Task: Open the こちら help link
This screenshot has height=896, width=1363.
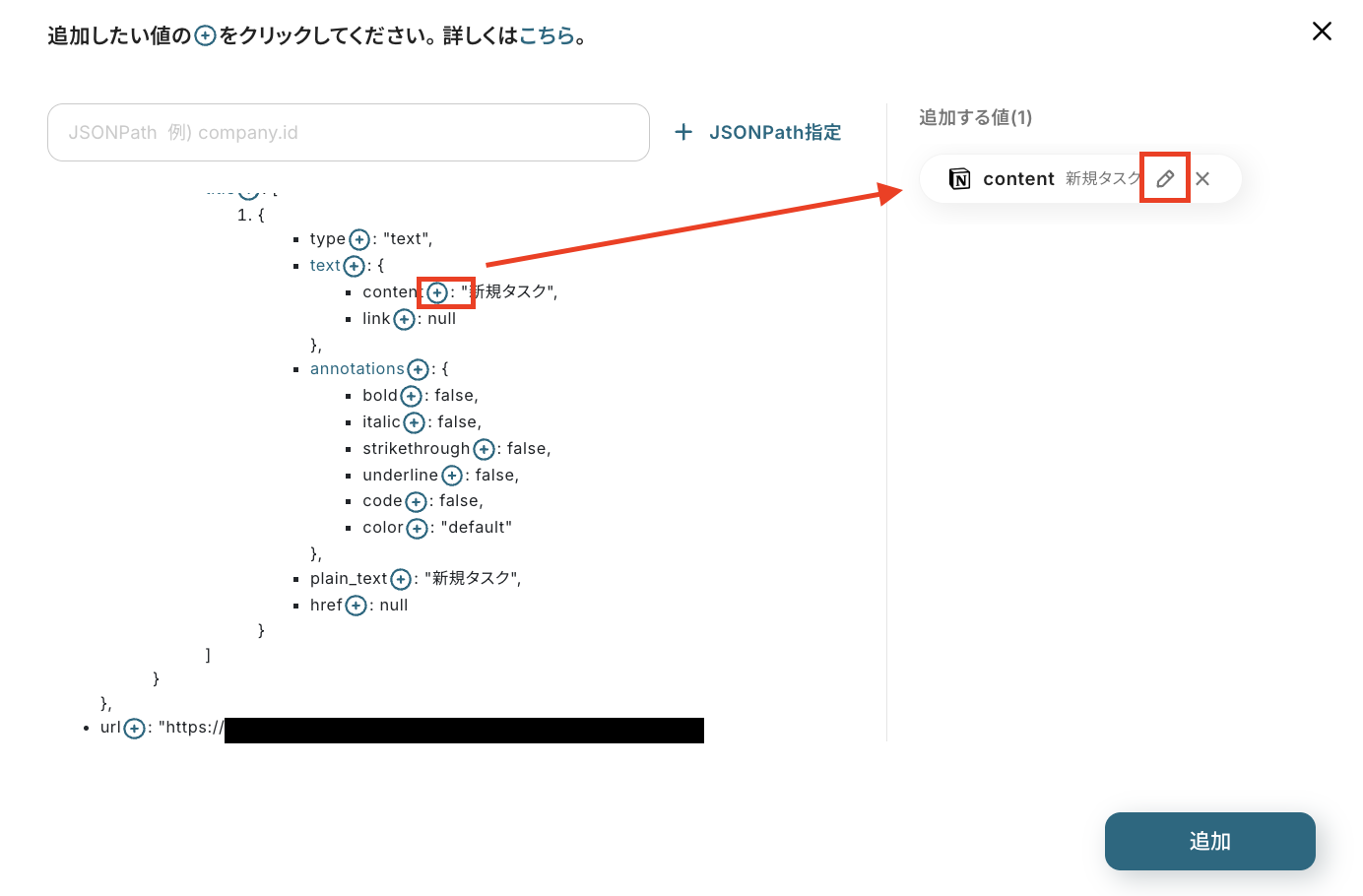Action: [x=547, y=36]
